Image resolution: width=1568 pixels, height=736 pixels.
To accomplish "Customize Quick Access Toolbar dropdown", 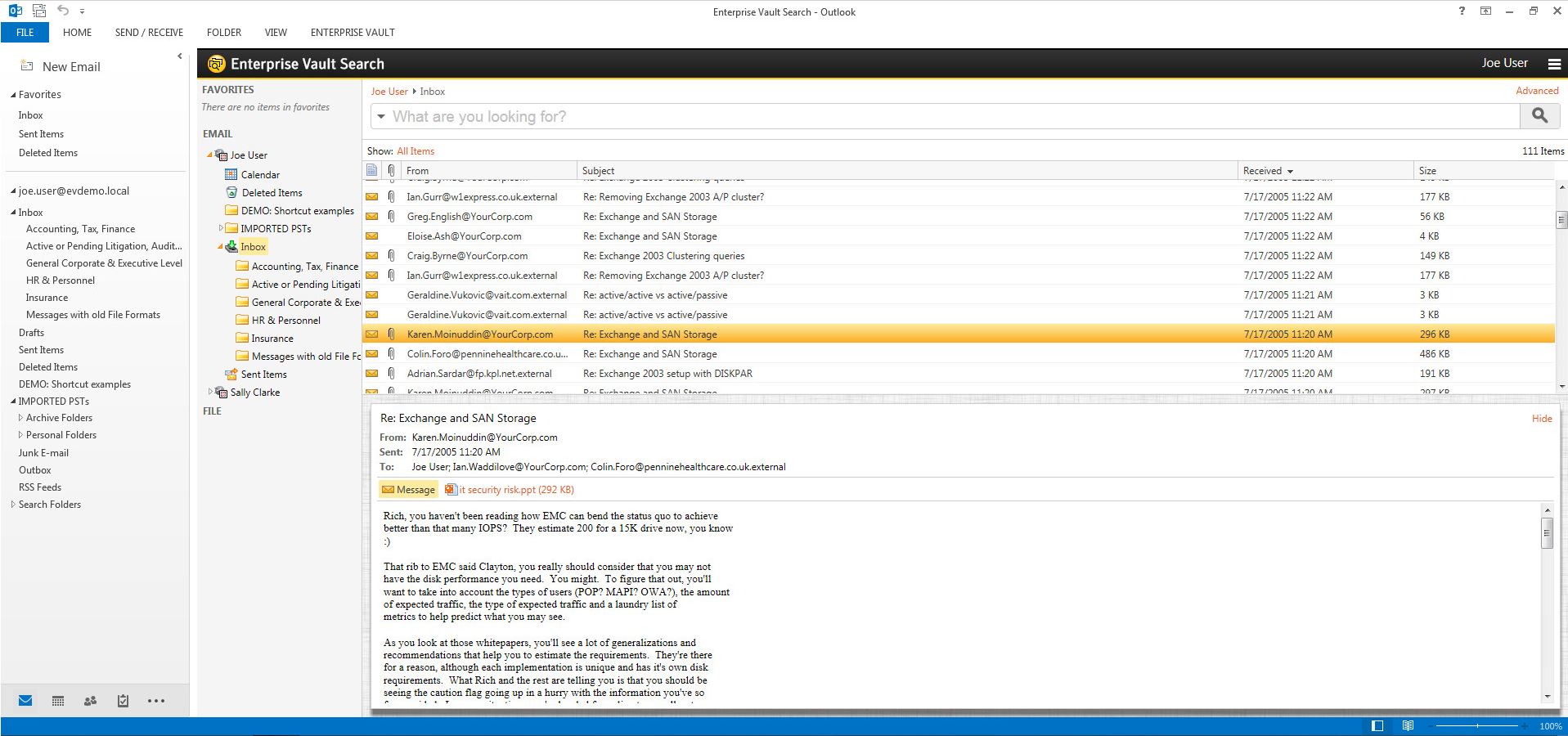I will coord(83,11).
